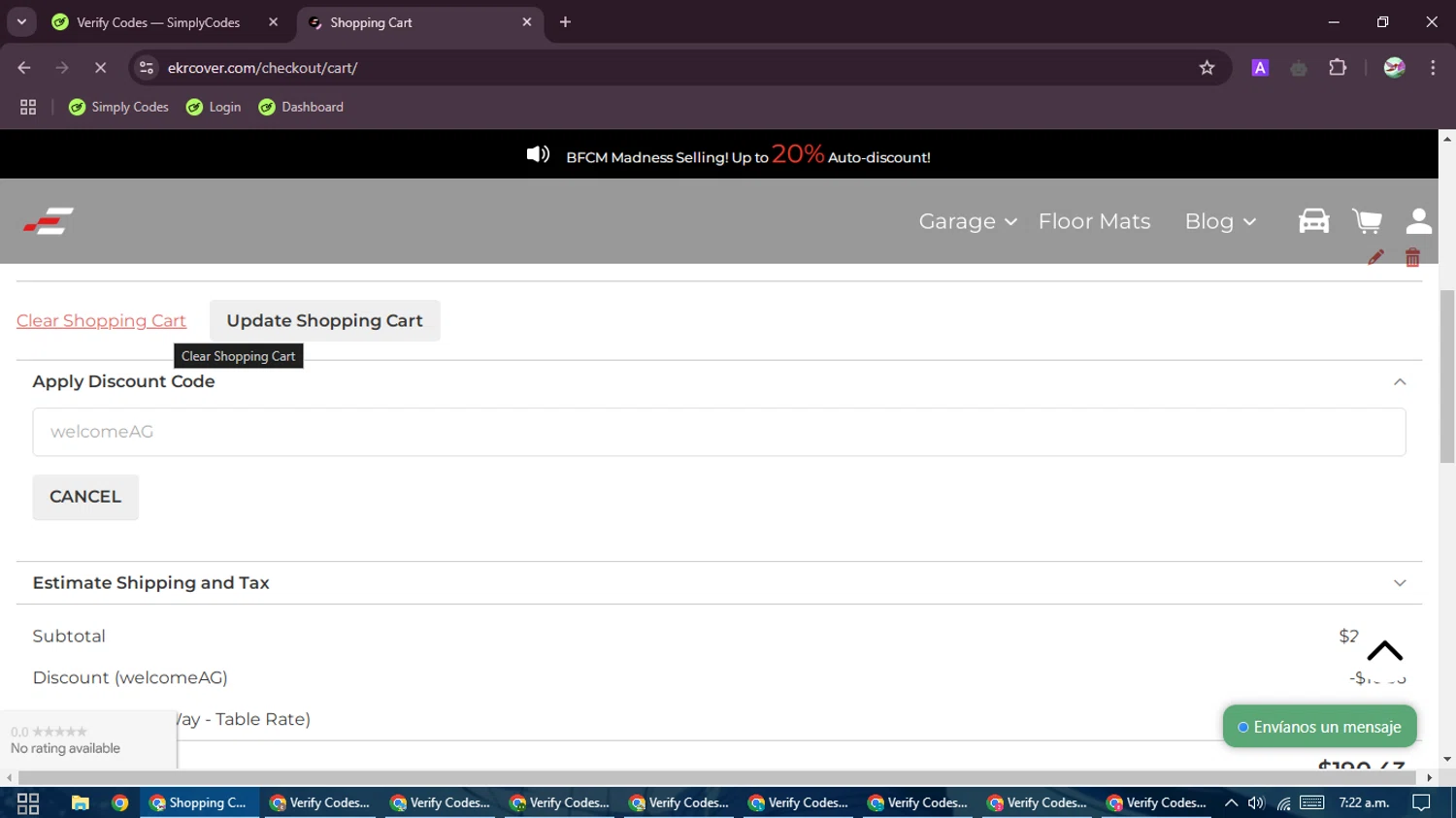Open the clock showing 7:22 a.m.
The width and height of the screenshot is (1456, 818).
tap(1364, 802)
